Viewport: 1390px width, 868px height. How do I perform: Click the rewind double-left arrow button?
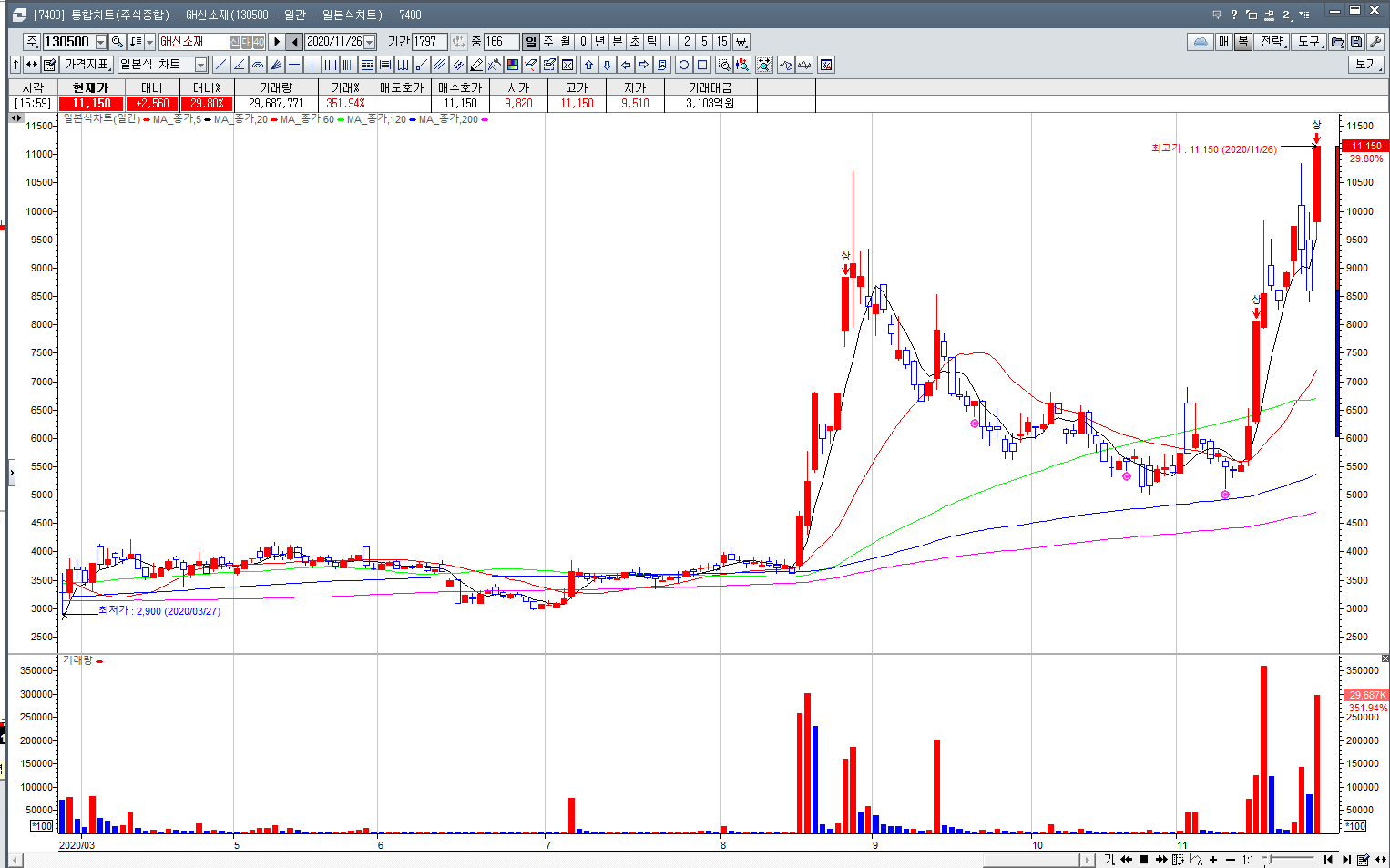click(x=1127, y=860)
